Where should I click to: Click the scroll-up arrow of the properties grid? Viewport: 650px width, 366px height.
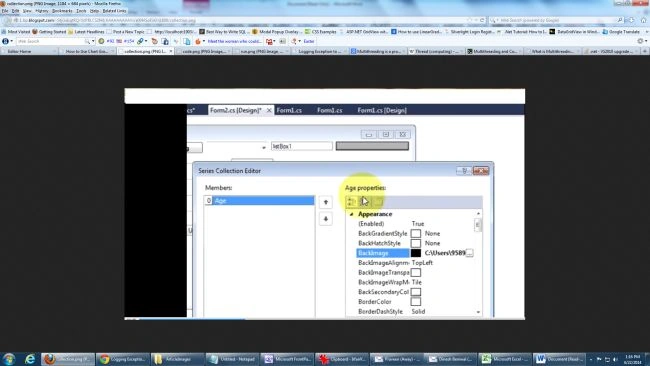click(x=478, y=214)
